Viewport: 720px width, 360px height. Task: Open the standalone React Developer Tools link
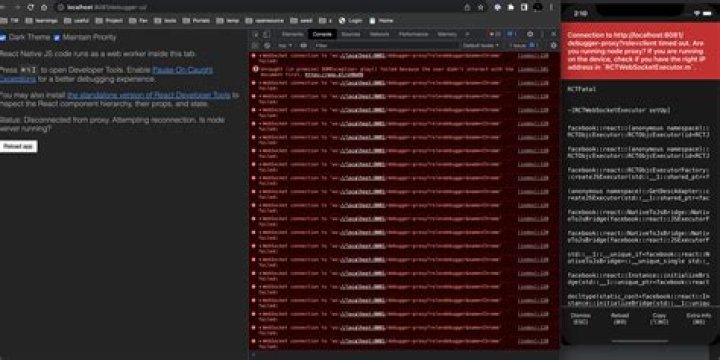tap(149, 96)
